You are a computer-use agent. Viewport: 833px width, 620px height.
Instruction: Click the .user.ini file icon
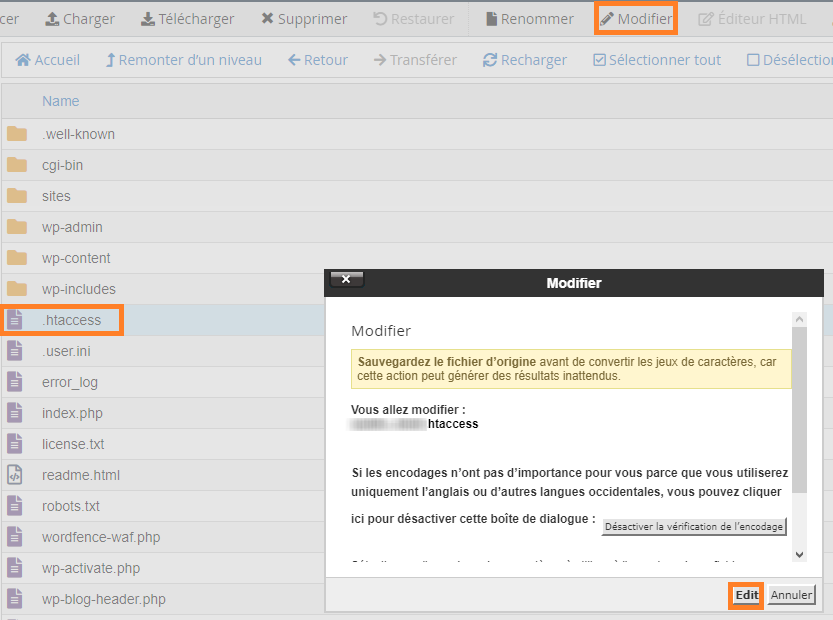point(15,351)
